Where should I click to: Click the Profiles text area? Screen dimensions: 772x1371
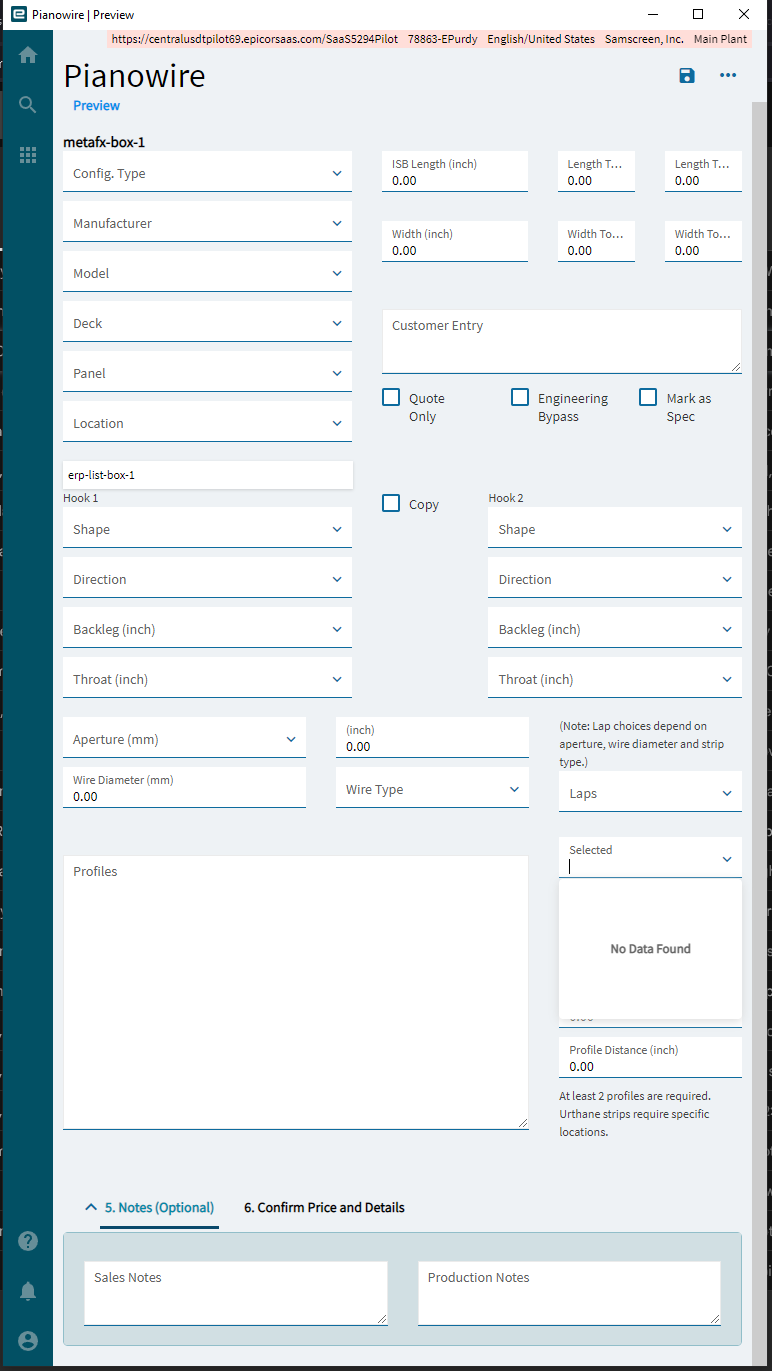point(295,993)
